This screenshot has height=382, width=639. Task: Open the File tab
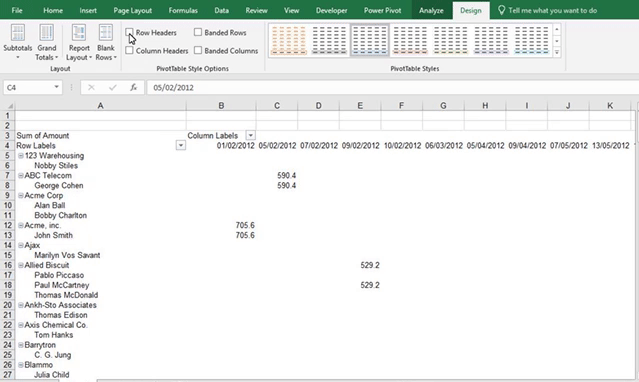tap(17, 10)
